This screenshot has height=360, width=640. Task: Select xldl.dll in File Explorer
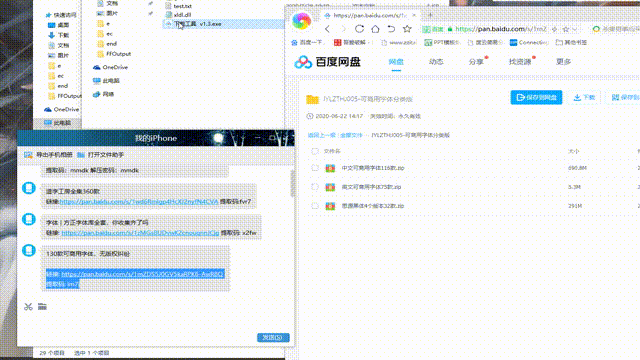(178, 15)
